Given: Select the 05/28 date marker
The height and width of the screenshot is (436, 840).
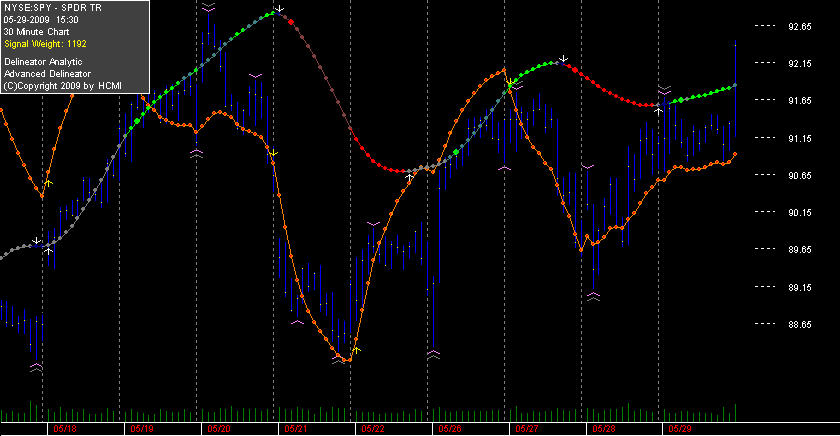Looking at the screenshot, I should click(604, 429).
